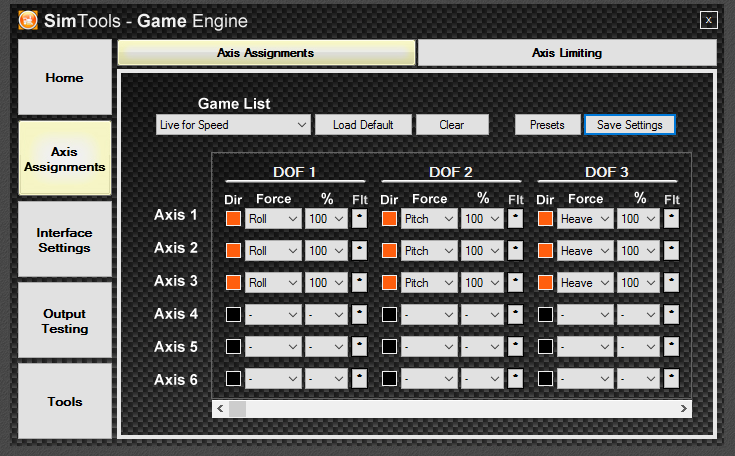Viewport: 735px width, 456px height.
Task: Open the Home section
Action: tap(65, 77)
